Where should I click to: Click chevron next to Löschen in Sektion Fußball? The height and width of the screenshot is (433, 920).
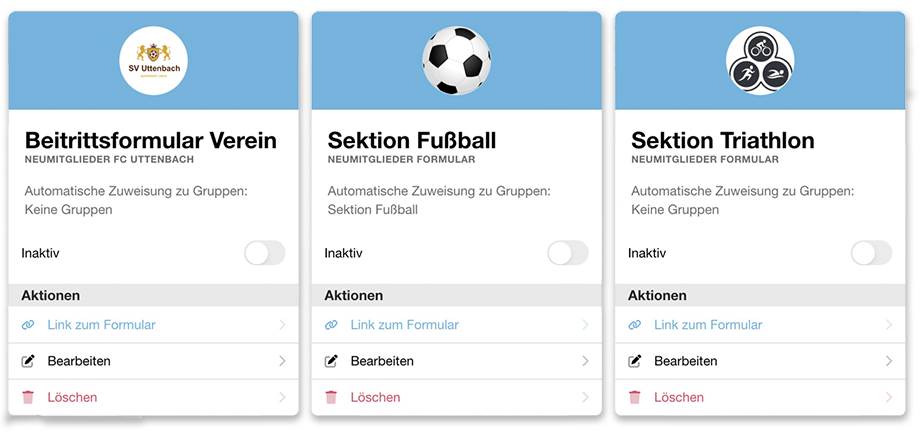(586, 397)
